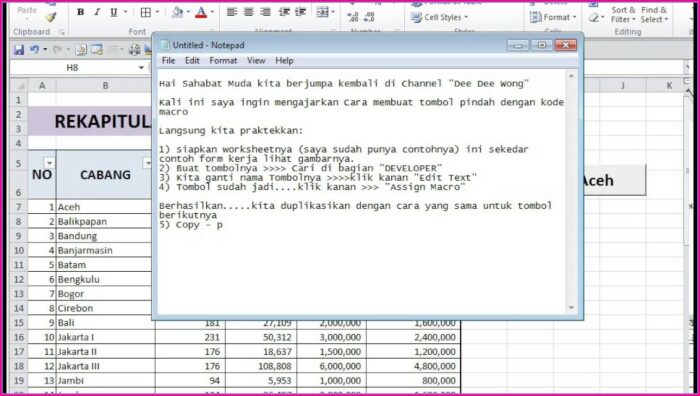Open Notepad Format menu
This screenshot has height=396, width=700.
223,61
